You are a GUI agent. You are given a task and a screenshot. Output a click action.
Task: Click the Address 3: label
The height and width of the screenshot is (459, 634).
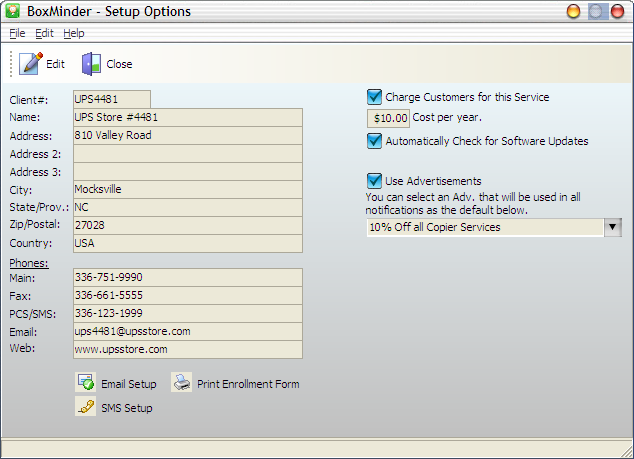tap(35, 172)
